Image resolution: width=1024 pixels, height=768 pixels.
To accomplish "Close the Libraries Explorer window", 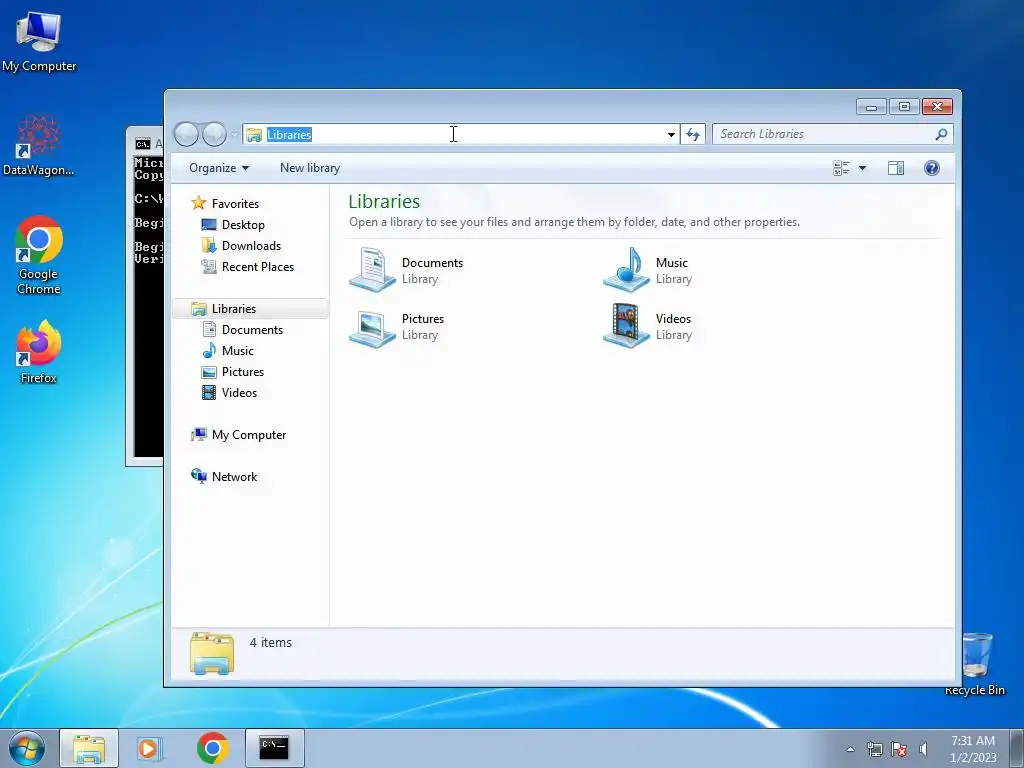I will [x=937, y=106].
